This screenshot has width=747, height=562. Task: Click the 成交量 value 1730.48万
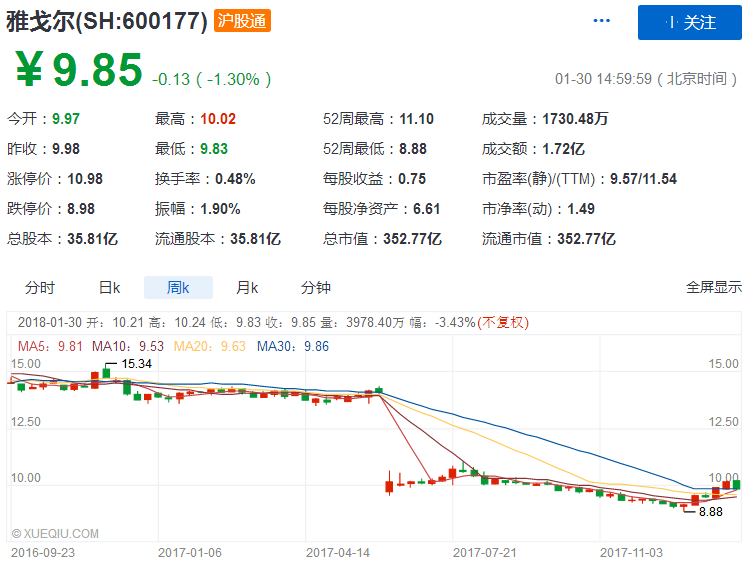(x=575, y=119)
